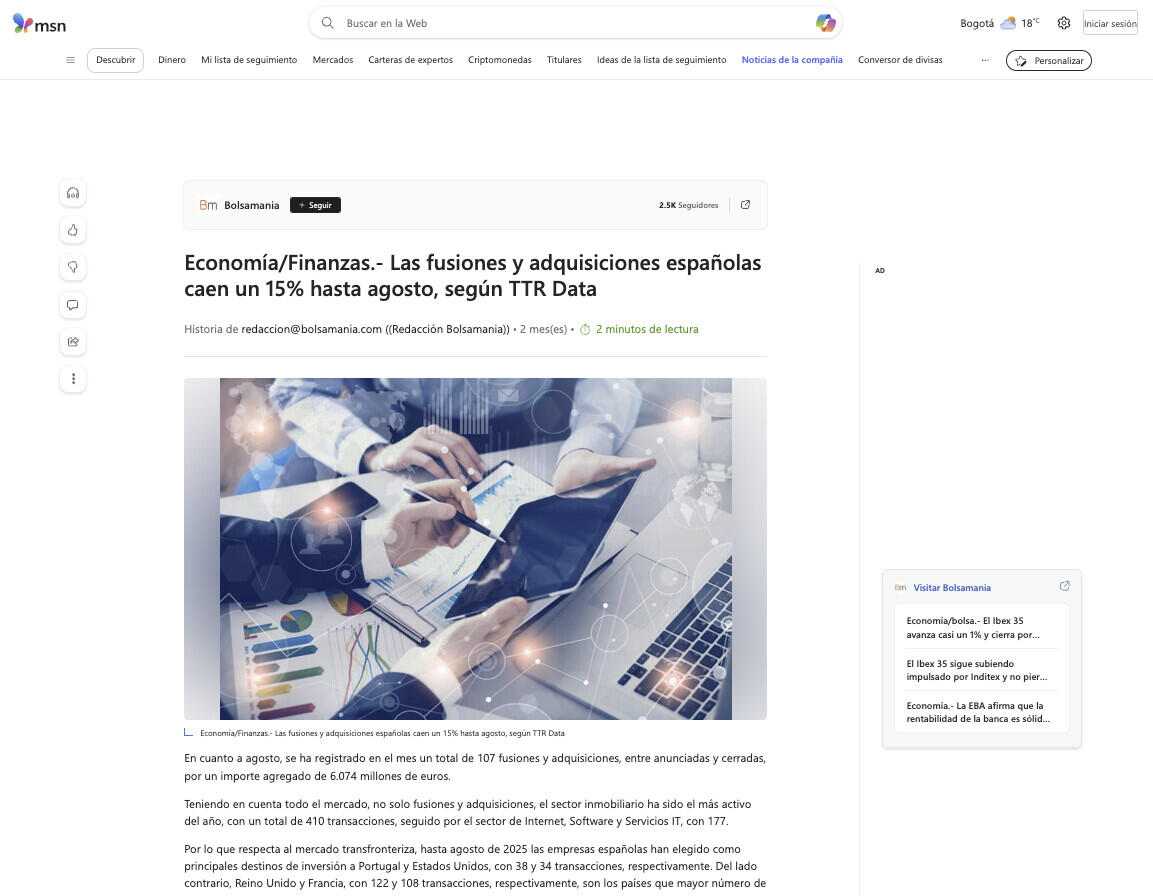Click the share article icon

pyautogui.click(x=73, y=341)
